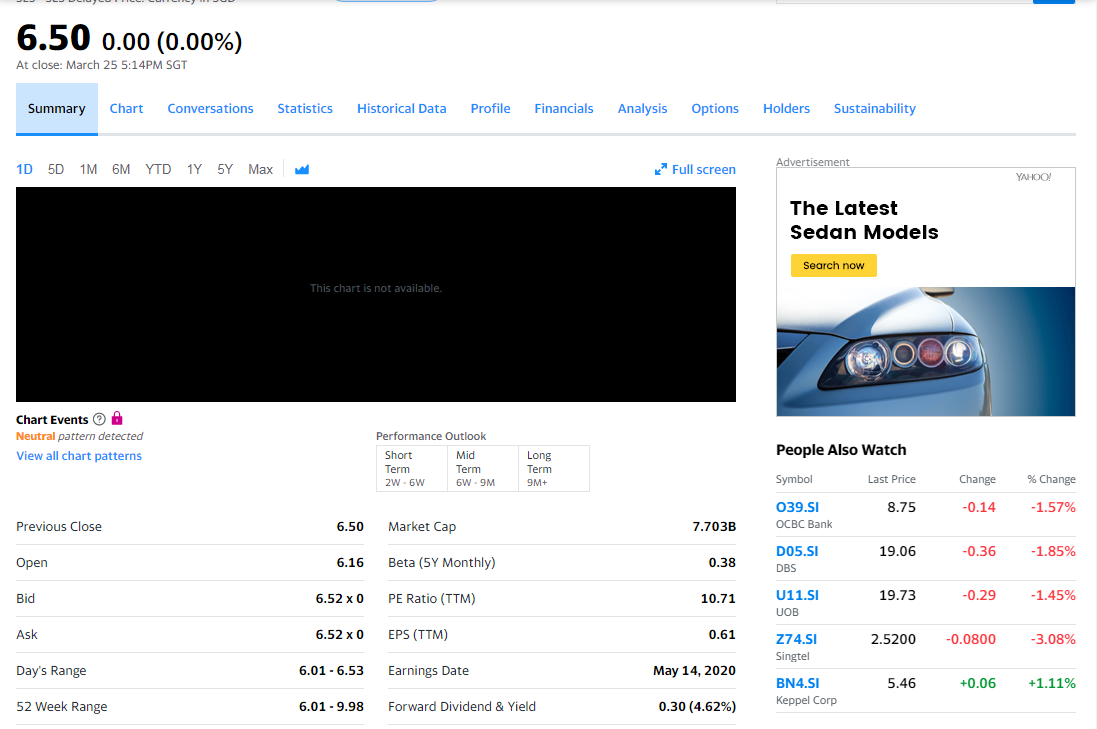Select the 5D chart range

[x=56, y=169]
